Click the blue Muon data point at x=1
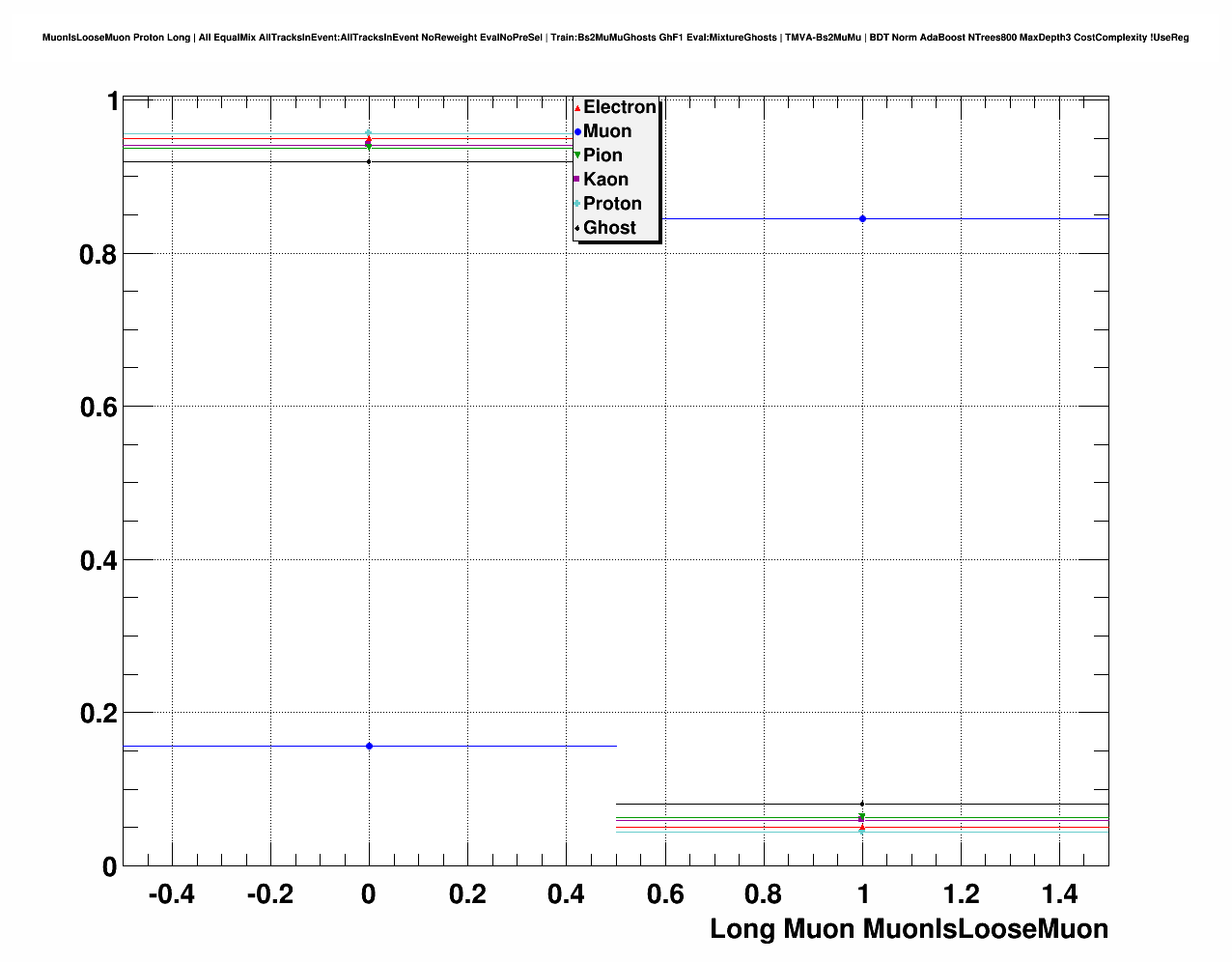 click(x=862, y=219)
